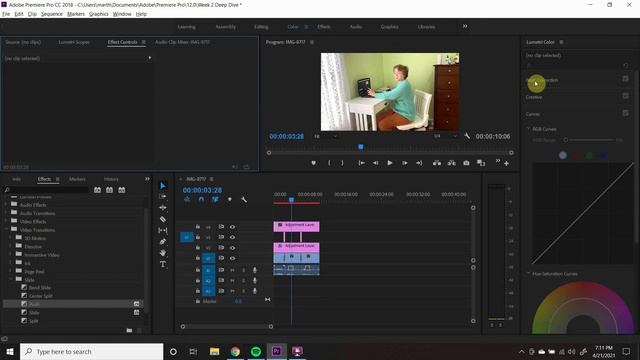Image resolution: width=640 pixels, height=360 pixels.
Task: Enable voice-over record on track A1
Action: coord(255,270)
